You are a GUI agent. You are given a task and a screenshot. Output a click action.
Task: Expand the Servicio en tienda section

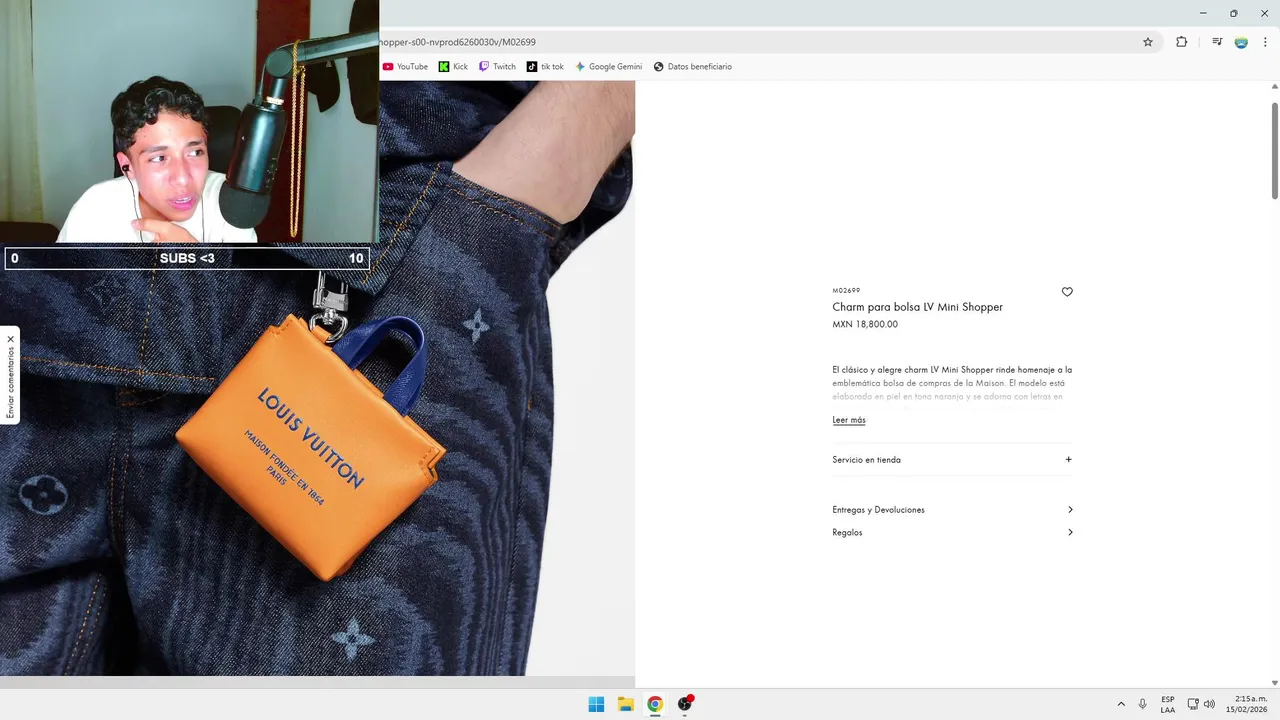(952, 460)
